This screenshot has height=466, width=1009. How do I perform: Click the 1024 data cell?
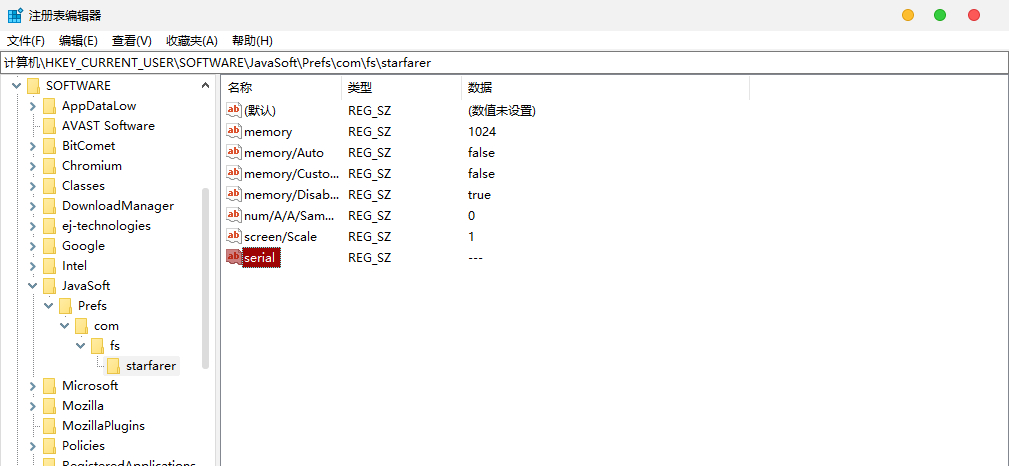pyautogui.click(x=482, y=132)
